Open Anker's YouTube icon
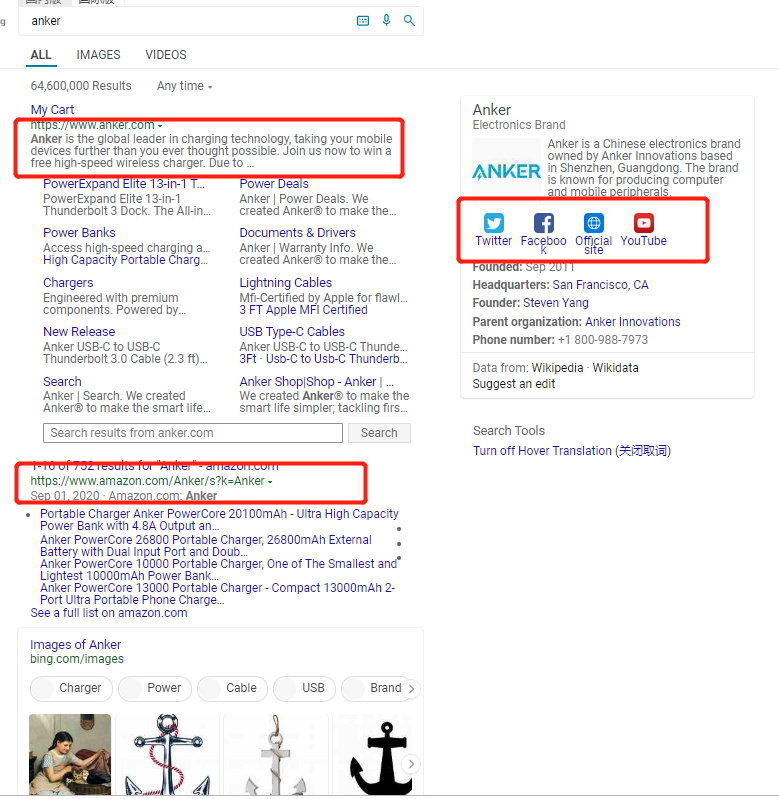Image resolution: width=779 pixels, height=799 pixels. pos(643,223)
